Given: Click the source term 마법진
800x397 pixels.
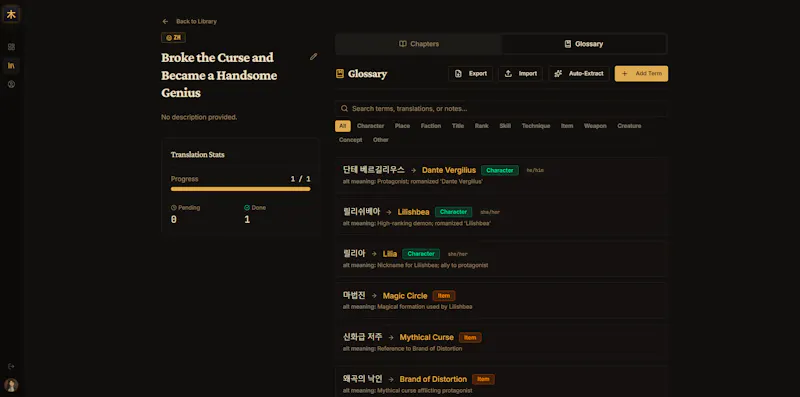Looking at the screenshot, I should pyautogui.click(x=354, y=295).
